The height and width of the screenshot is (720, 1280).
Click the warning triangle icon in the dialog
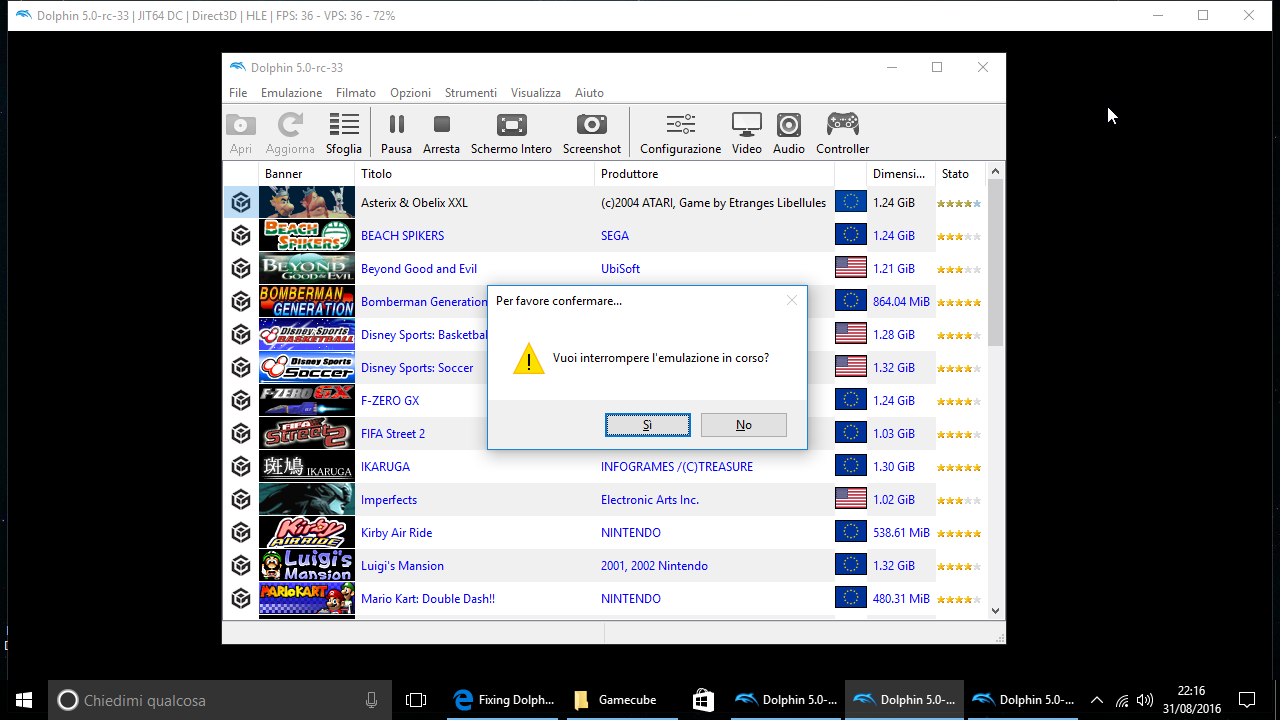(529, 359)
